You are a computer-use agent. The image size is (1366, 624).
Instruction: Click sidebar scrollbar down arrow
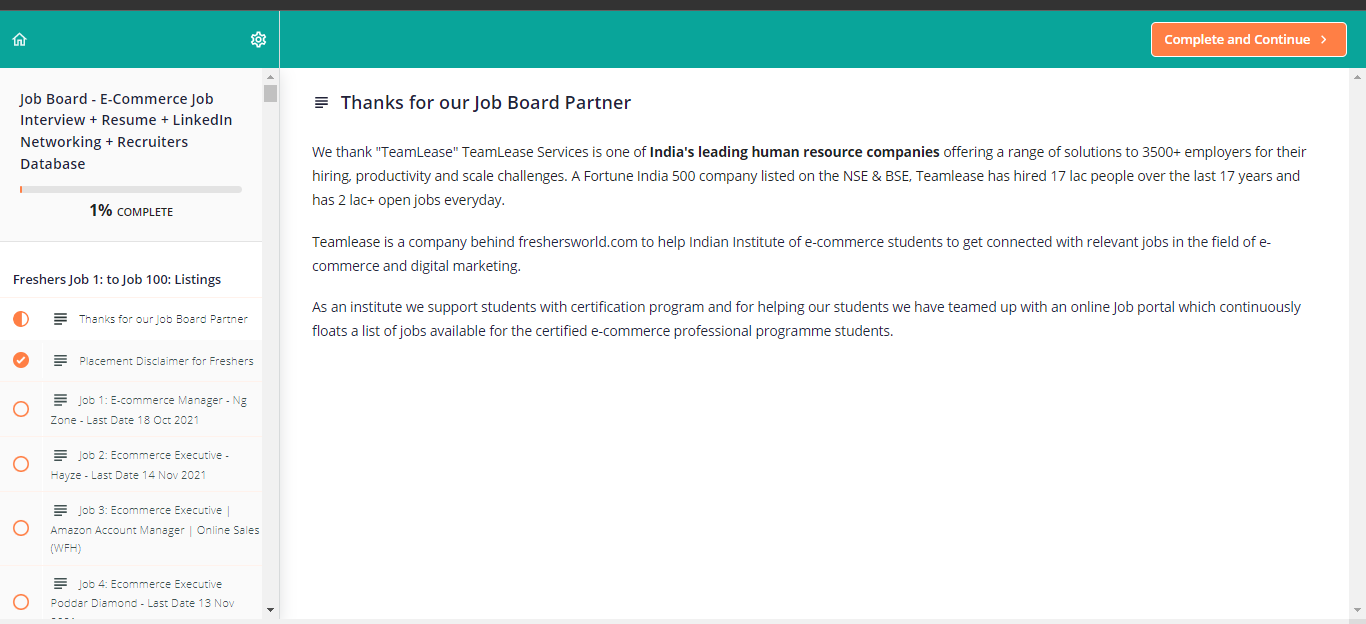tap(270, 609)
